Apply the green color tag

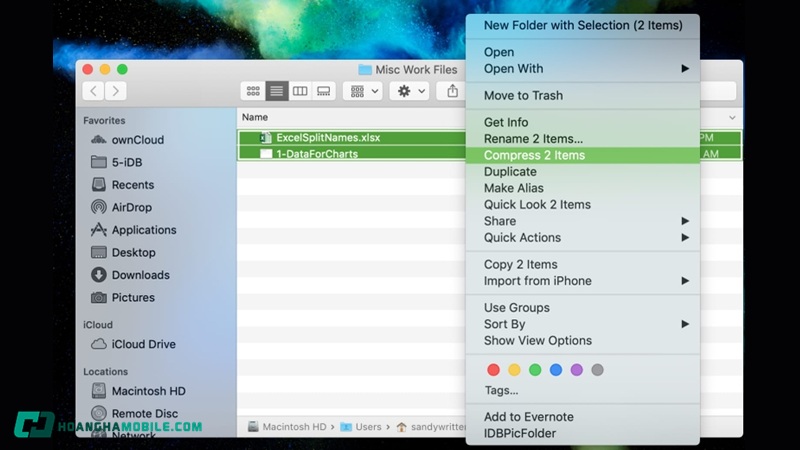pos(535,370)
